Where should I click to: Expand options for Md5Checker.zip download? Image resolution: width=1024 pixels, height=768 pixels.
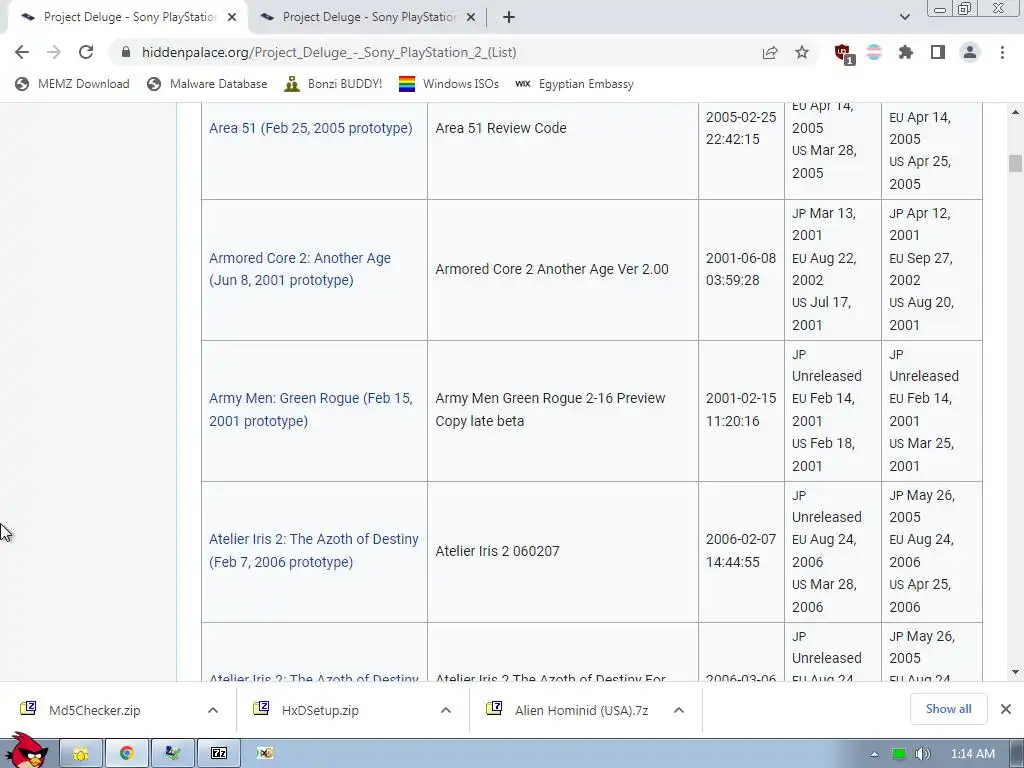point(213,710)
